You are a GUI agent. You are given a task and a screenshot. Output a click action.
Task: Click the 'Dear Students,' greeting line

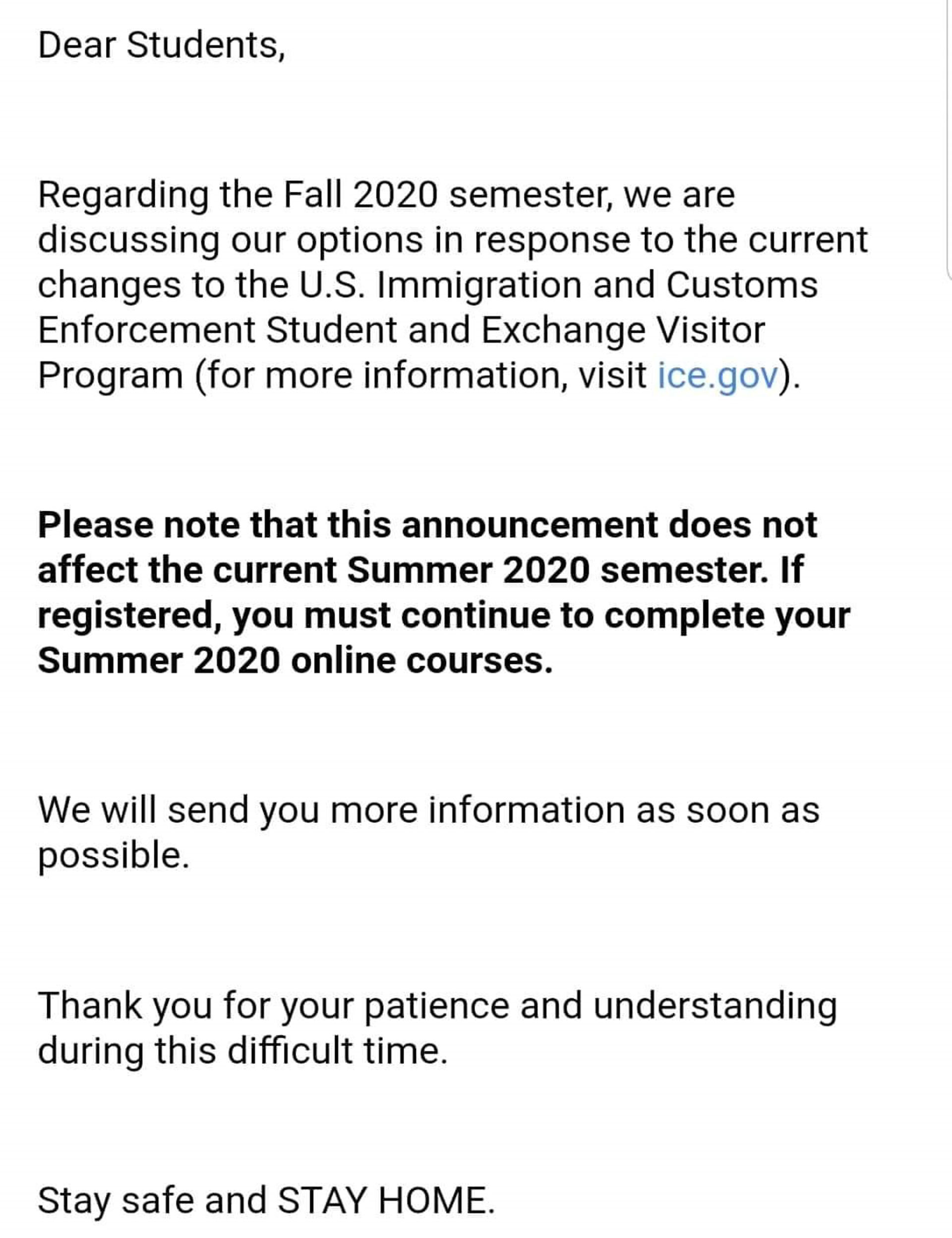tap(162, 46)
